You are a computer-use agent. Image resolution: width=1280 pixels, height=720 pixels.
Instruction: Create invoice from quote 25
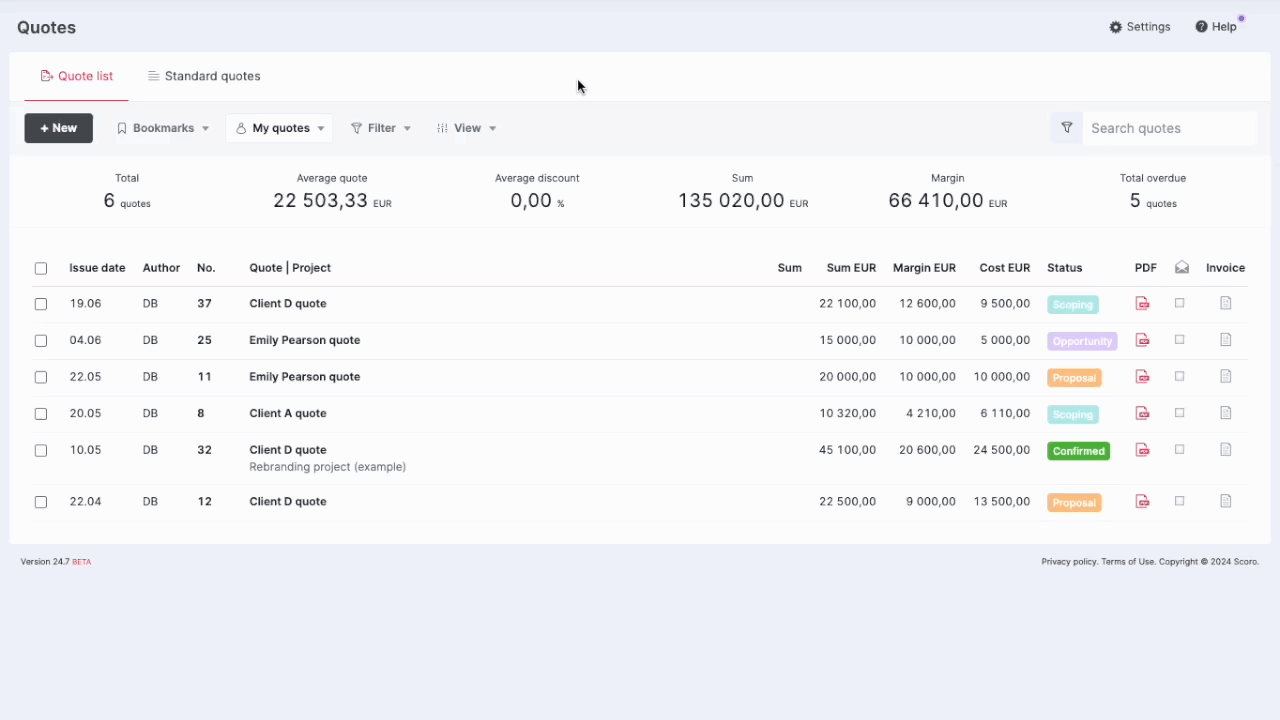(x=1225, y=340)
